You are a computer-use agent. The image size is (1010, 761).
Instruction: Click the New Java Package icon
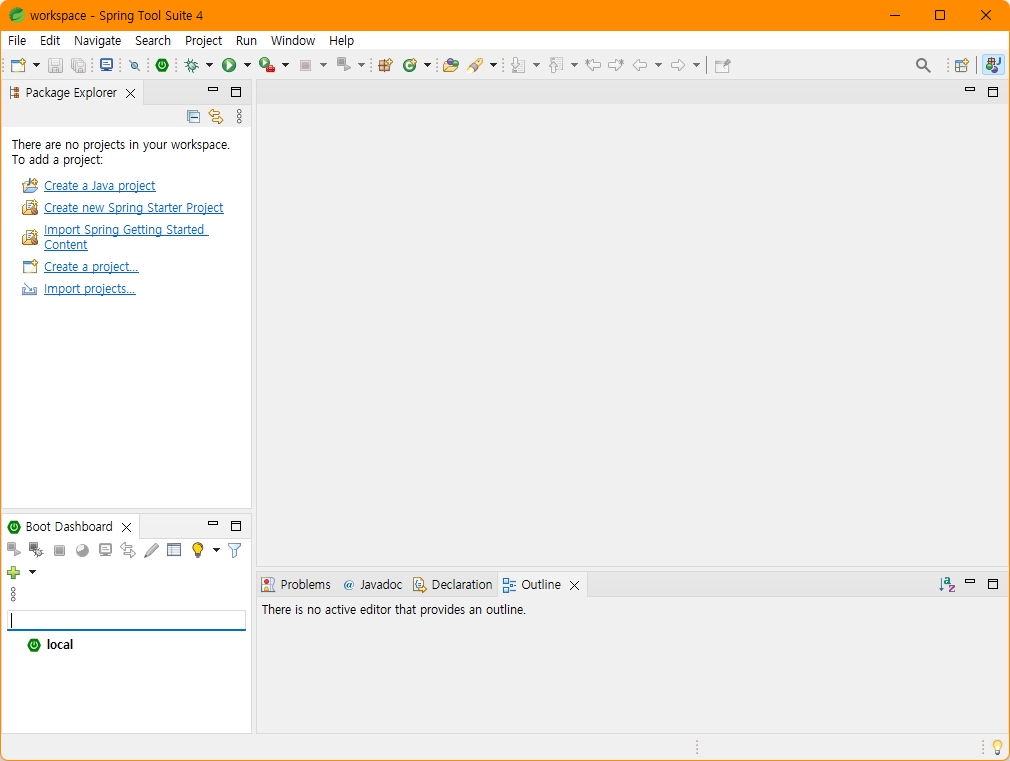385,65
